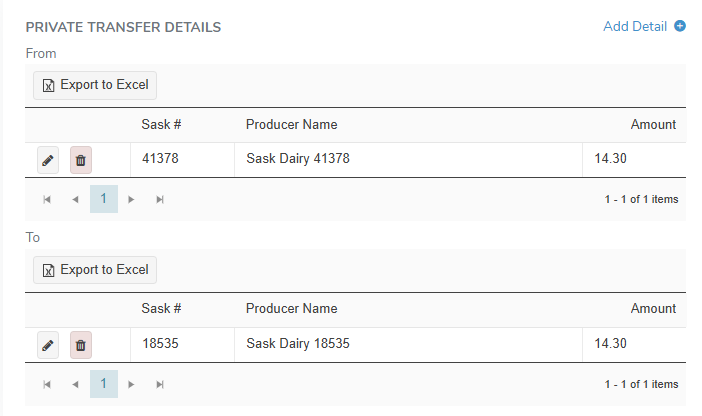The image size is (702, 416).
Task: Go to first page in From grid
Action: click(x=47, y=199)
